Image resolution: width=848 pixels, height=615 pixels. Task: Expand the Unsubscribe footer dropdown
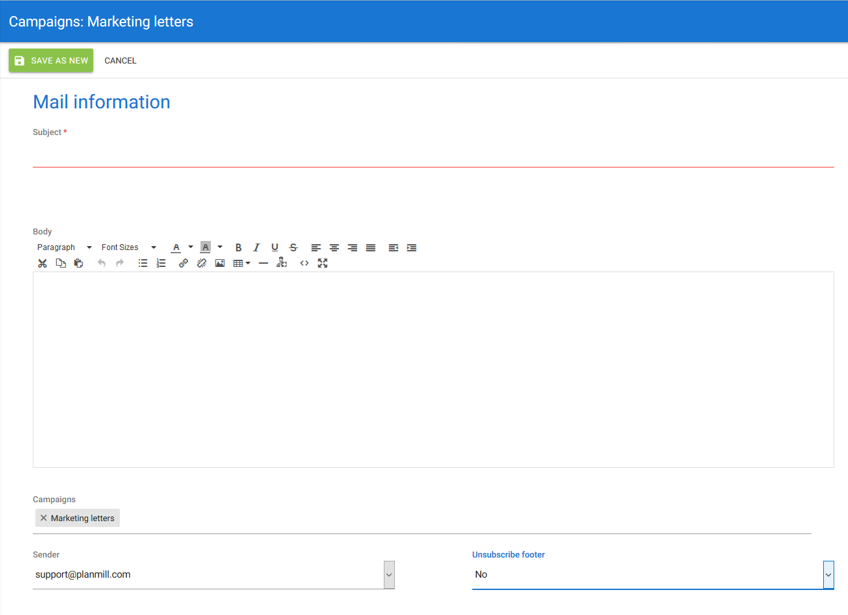point(828,574)
